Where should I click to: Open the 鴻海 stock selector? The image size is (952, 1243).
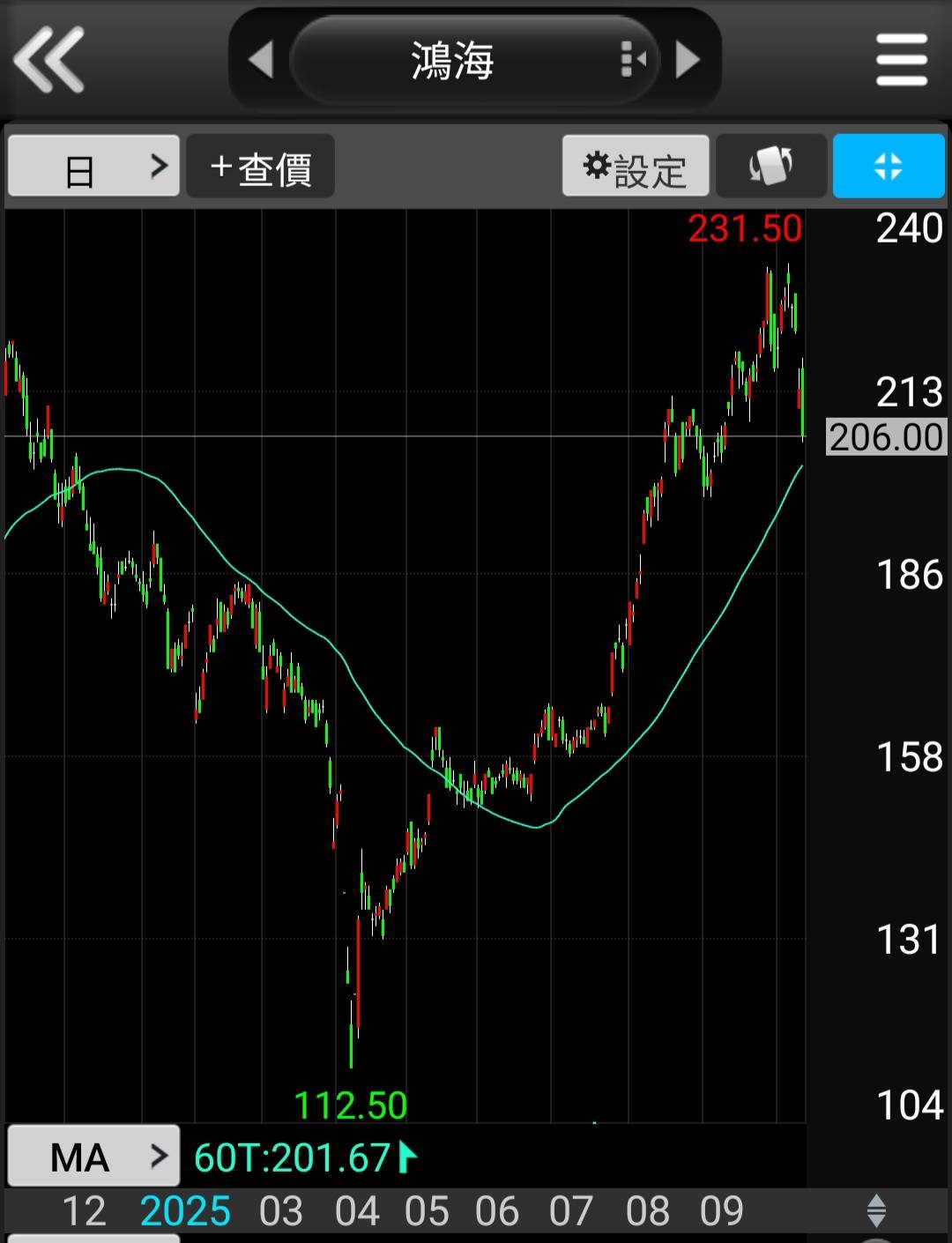click(x=474, y=60)
